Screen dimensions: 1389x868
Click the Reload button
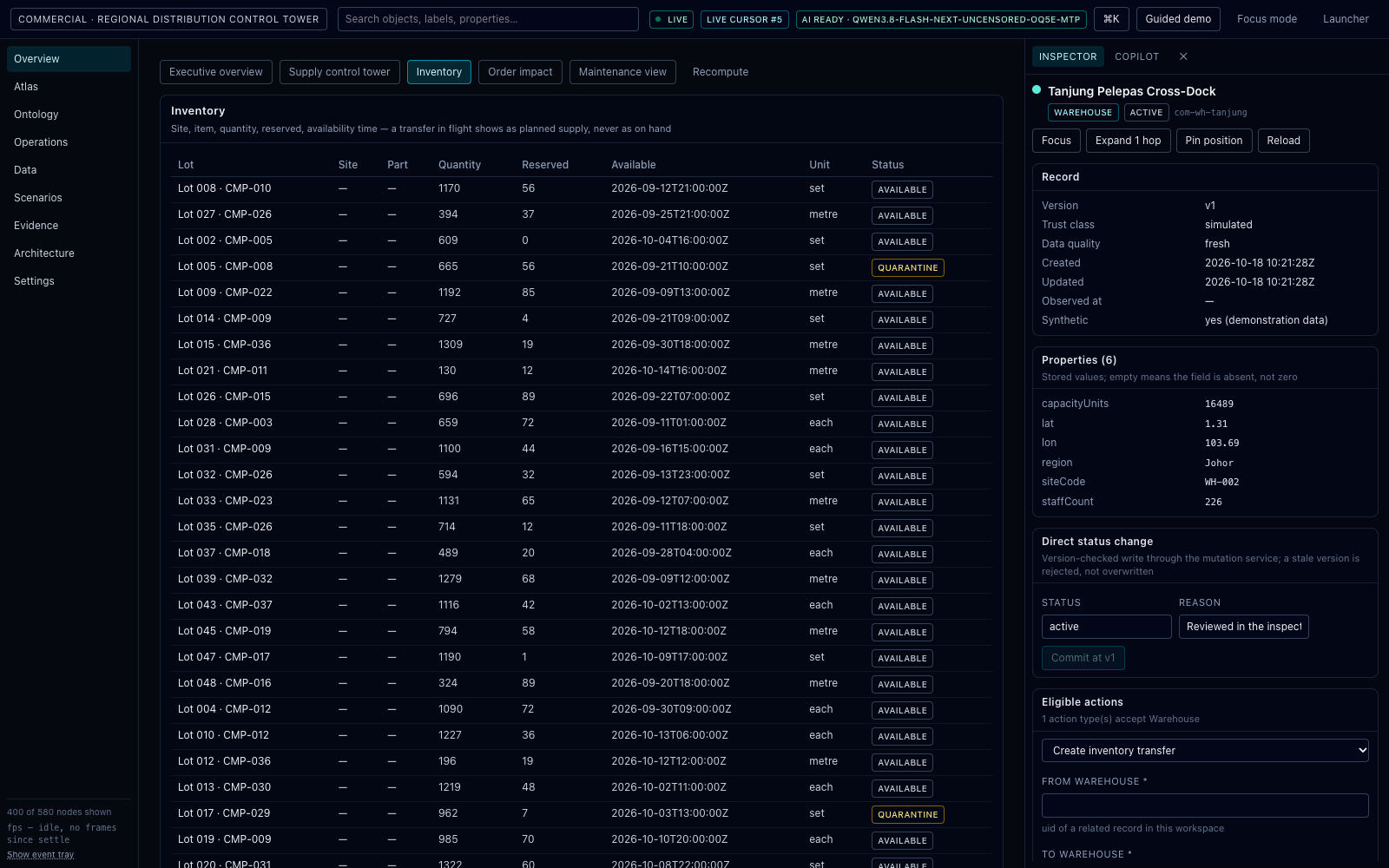tap(1283, 141)
